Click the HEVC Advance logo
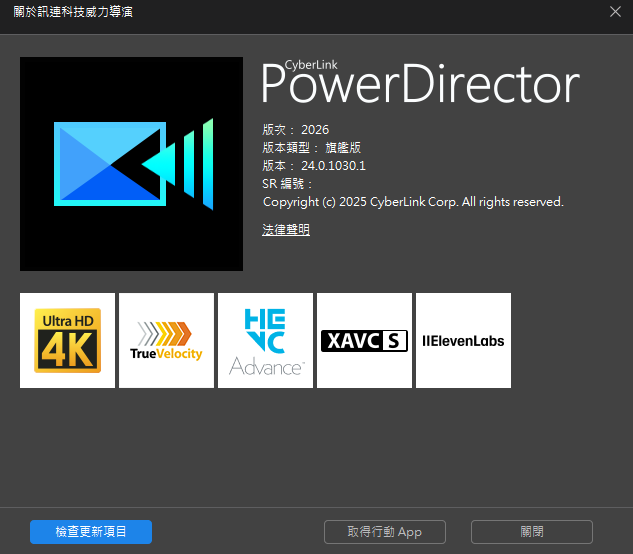 tap(265, 340)
